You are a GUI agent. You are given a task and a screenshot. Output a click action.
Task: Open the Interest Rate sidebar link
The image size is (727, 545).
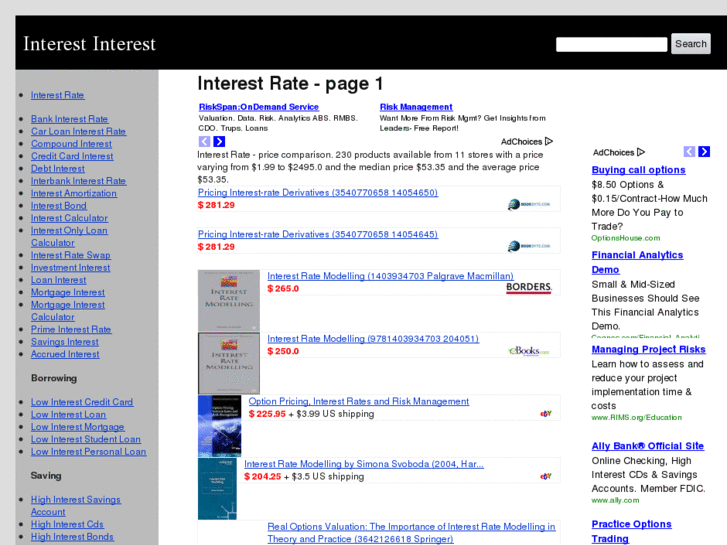[x=57, y=95]
